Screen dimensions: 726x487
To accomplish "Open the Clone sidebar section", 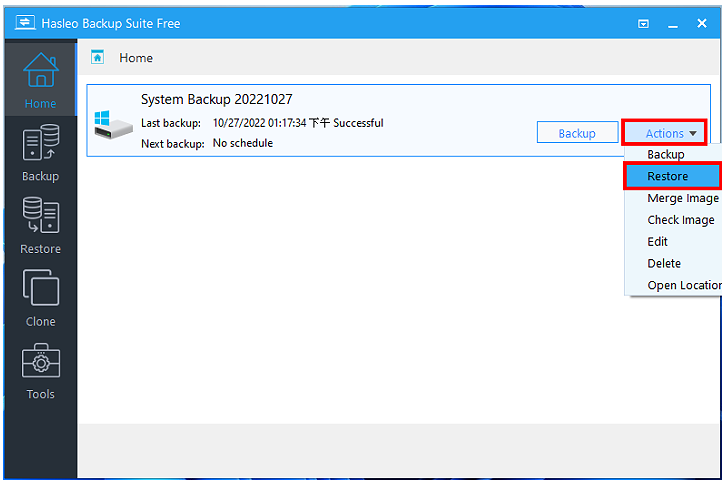I will [41, 298].
